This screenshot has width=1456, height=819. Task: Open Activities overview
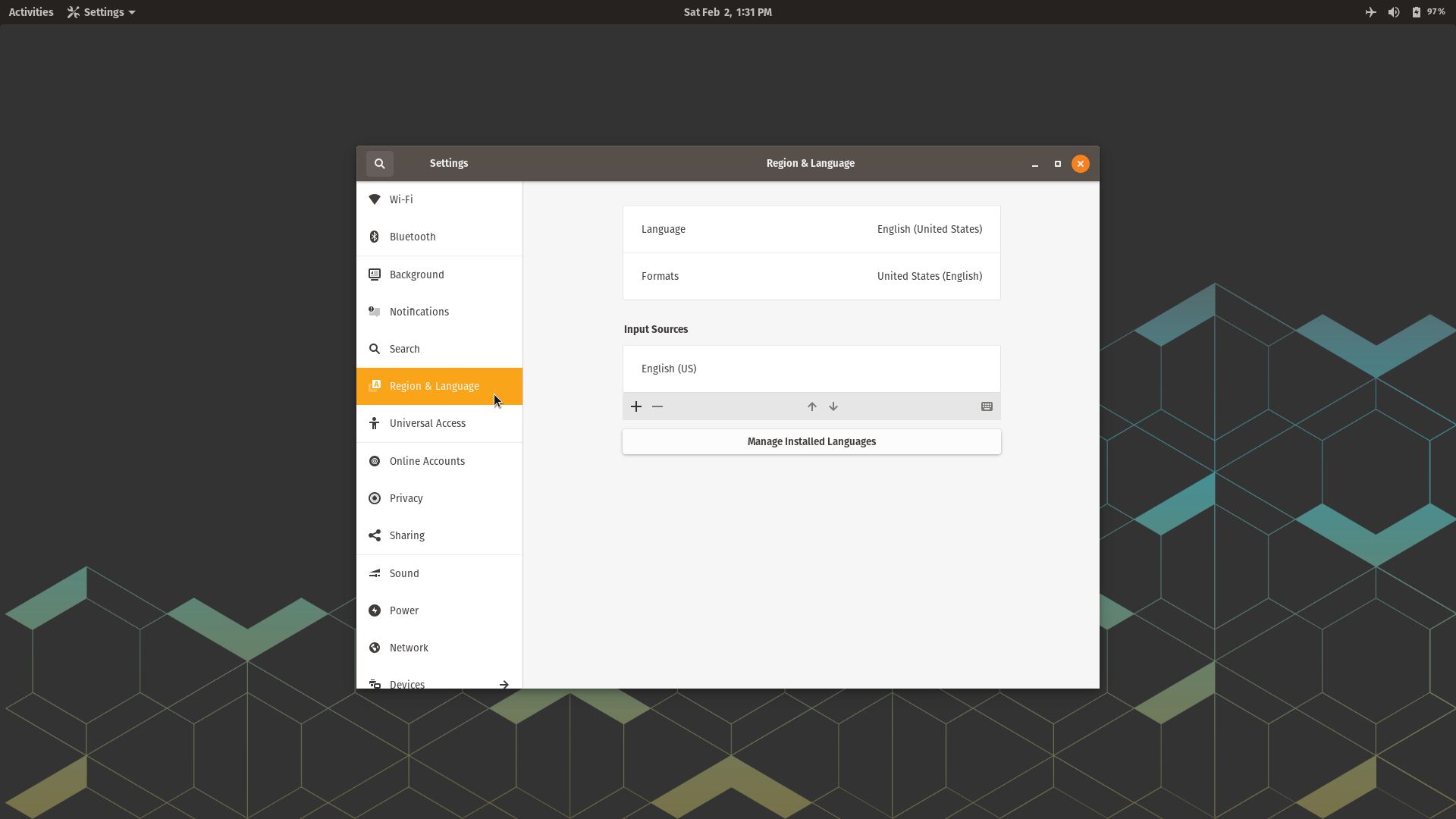31,12
